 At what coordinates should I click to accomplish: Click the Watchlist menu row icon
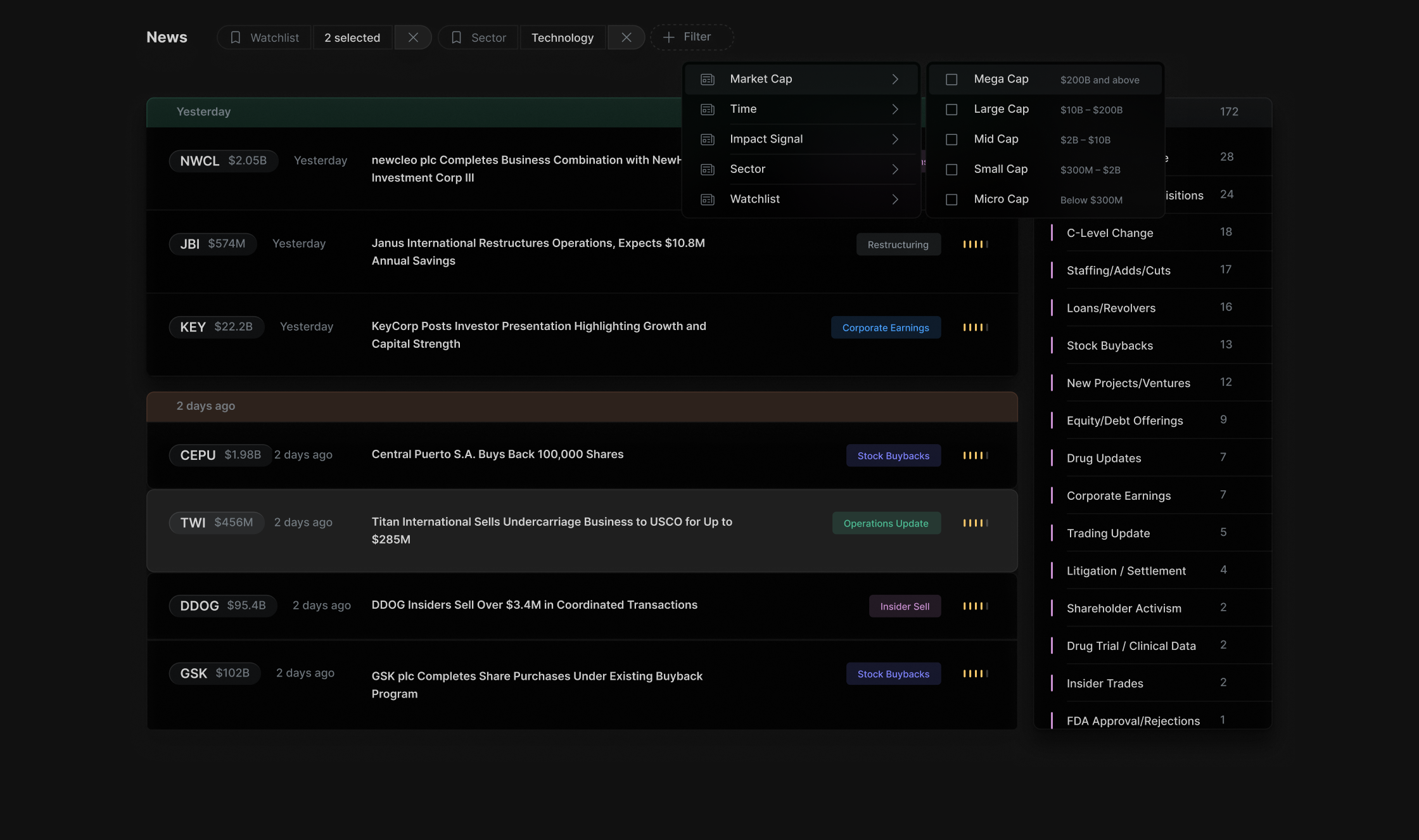point(708,200)
